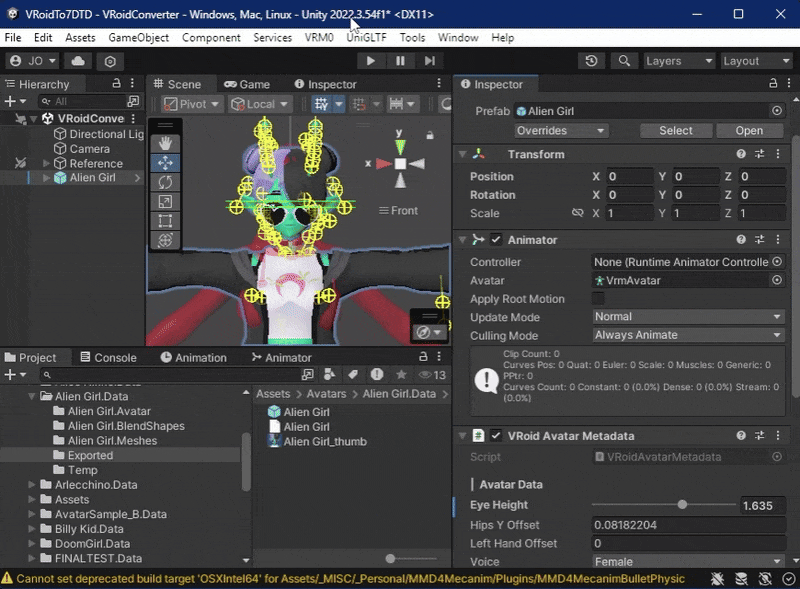The height and width of the screenshot is (589, 800).
Task: Select the Hand view tool
Action: [x=165, y=143]
